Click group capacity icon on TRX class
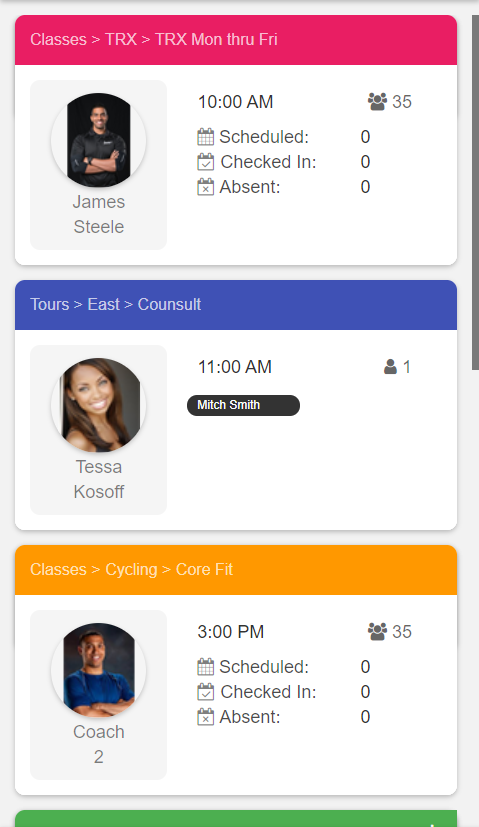Screen dimensions: 479x827 coord(377,102)
